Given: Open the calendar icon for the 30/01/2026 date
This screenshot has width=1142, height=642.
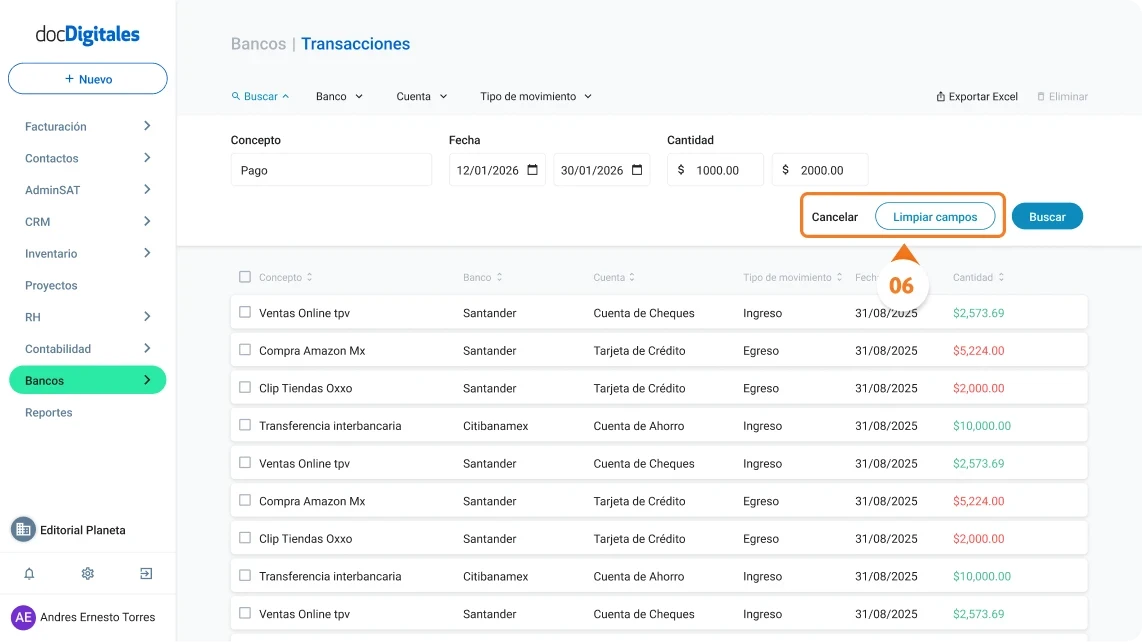Looking at the screenshot, I should tap(635, 169).
